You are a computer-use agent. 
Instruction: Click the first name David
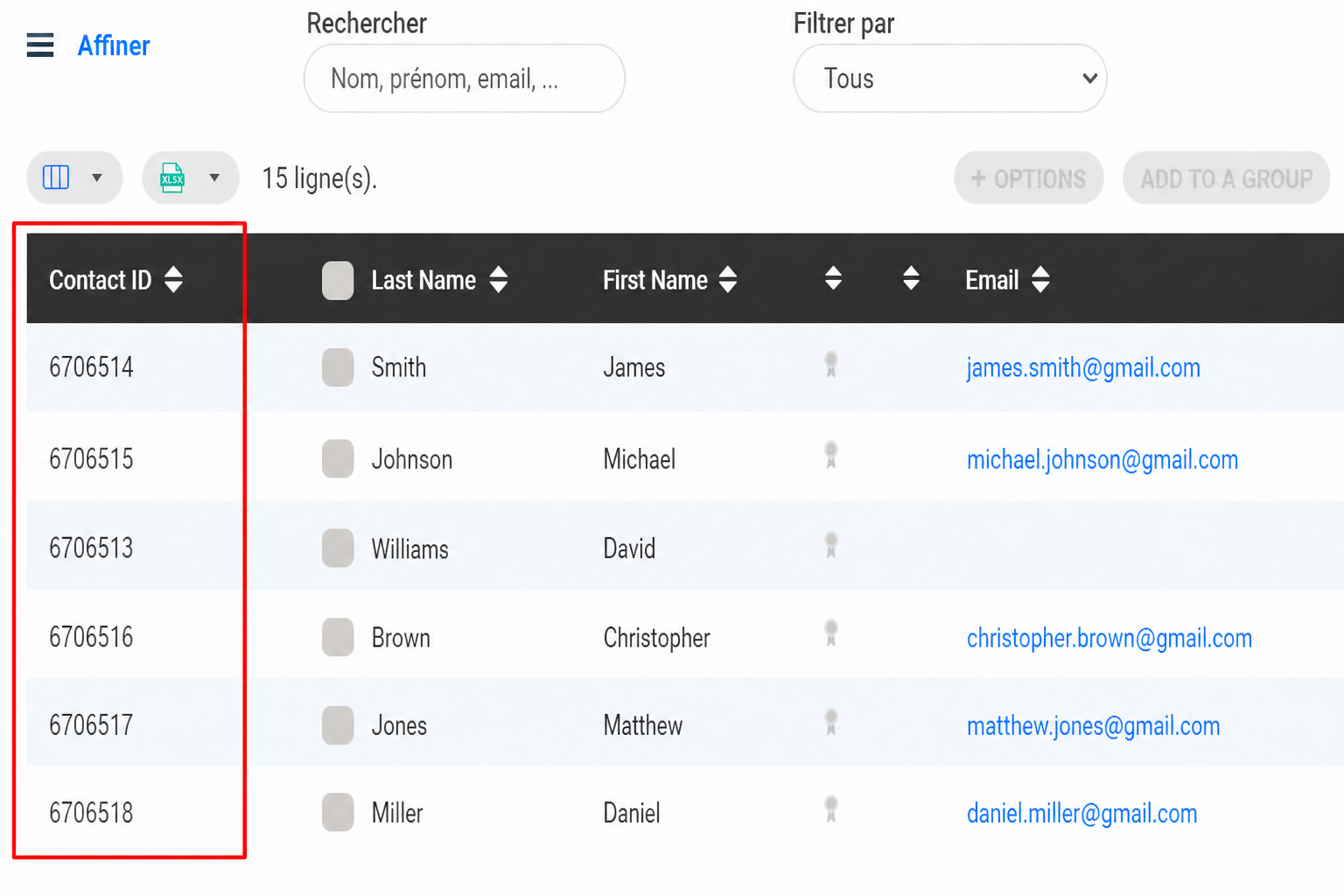coord(629,549)
